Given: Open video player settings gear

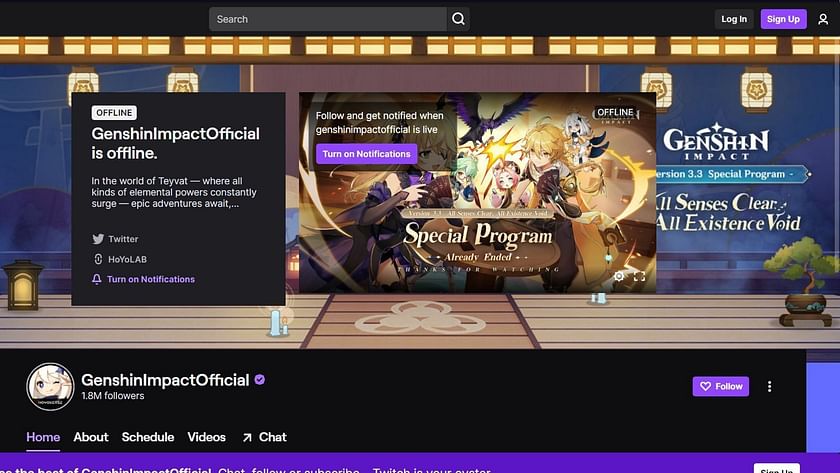Looking at the screenshot, I should [619, 276].
